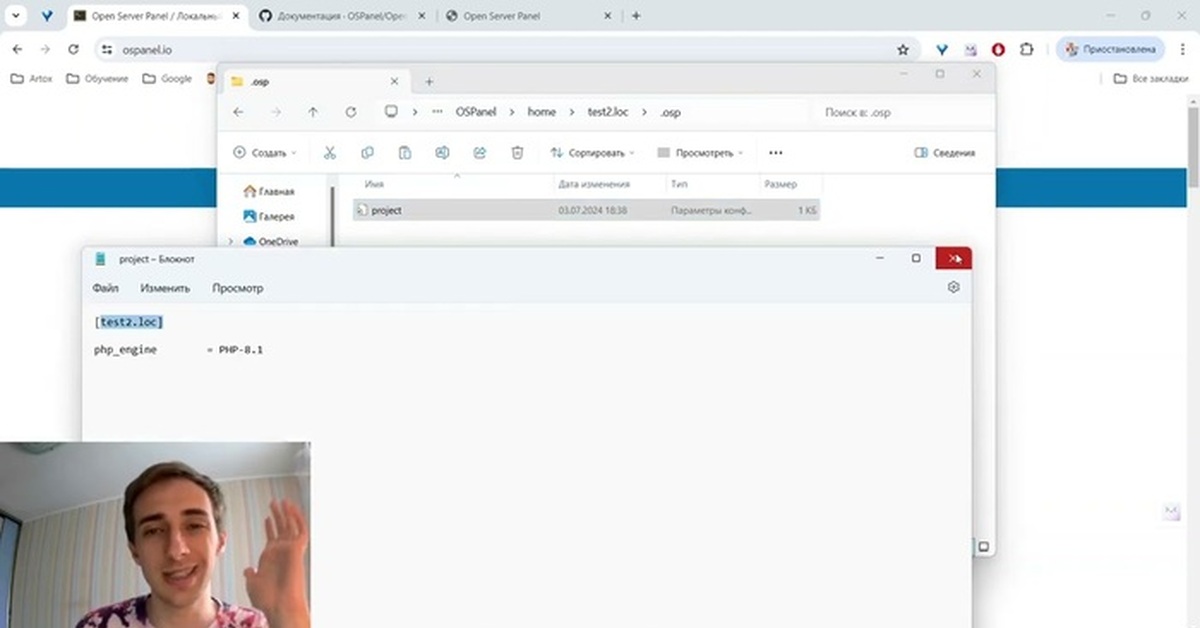The height and width of the screenshot is (628, 1200).
Task: Open the Файл menu in Notepad
Action: click(x=105, y=288)
